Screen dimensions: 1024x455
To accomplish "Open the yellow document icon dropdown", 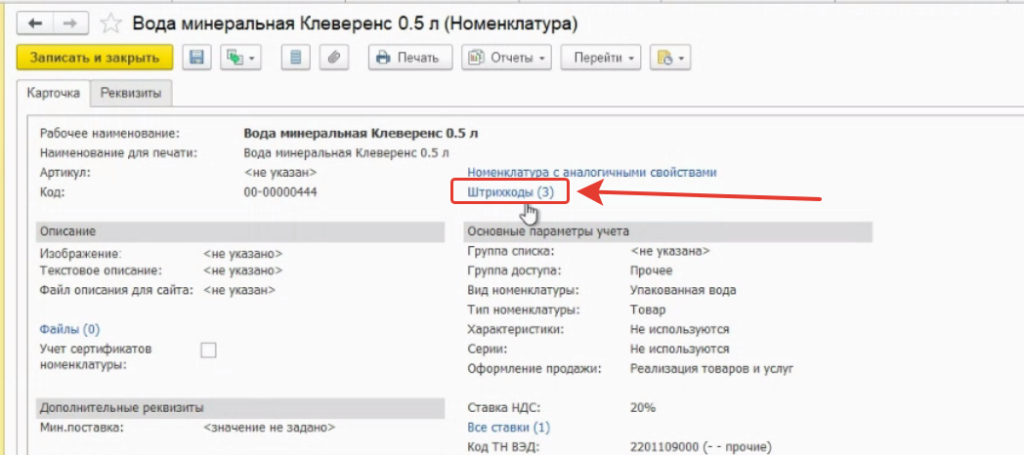I will 671,57.
